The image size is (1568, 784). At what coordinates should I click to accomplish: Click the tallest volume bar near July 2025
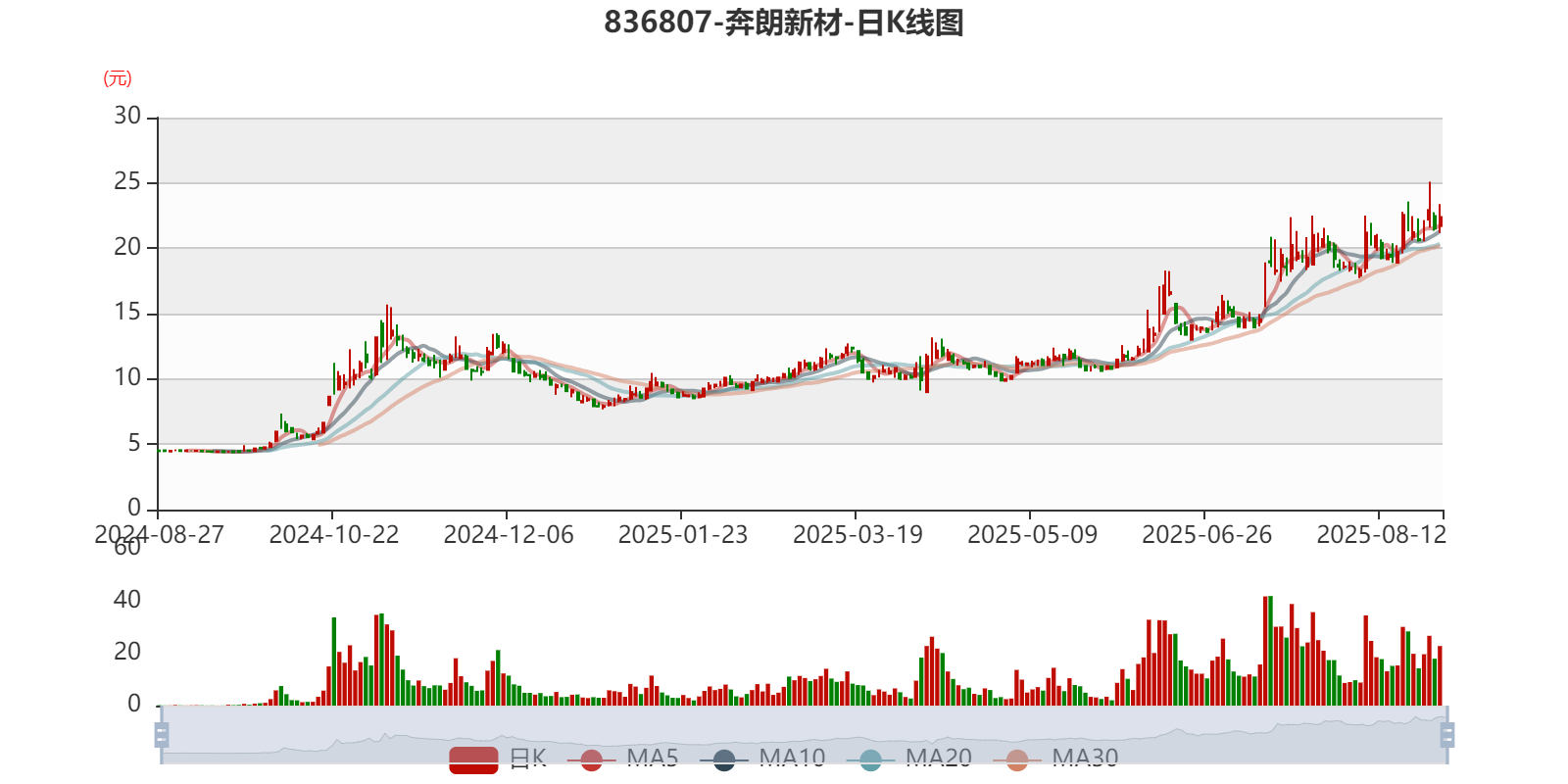1270,651
